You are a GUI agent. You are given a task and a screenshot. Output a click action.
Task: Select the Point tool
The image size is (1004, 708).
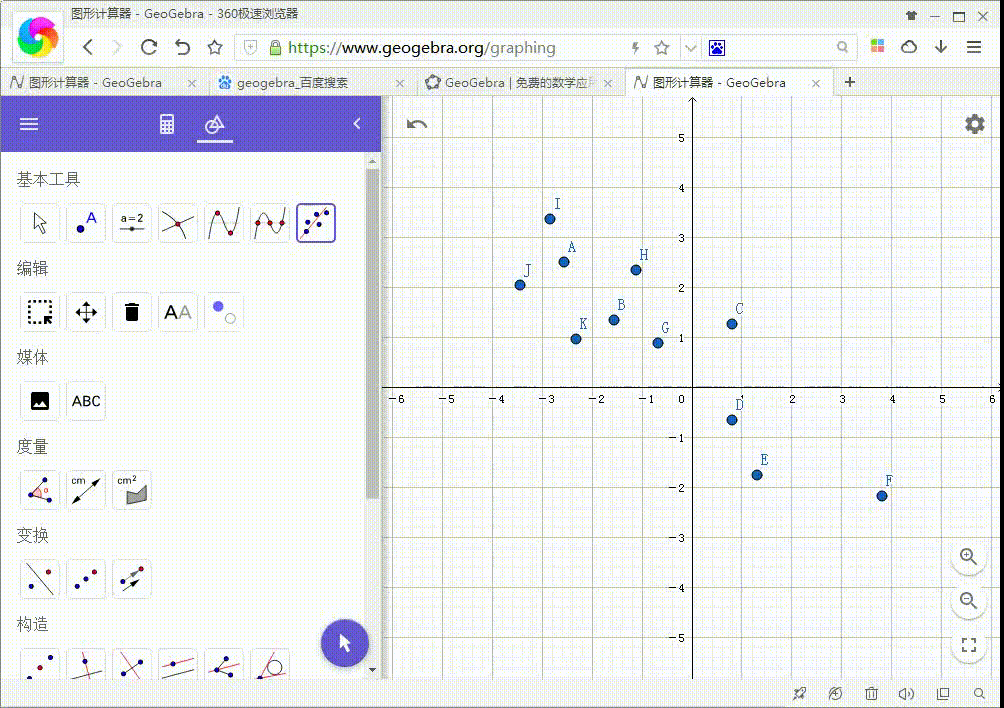click(x=86, y=223)
